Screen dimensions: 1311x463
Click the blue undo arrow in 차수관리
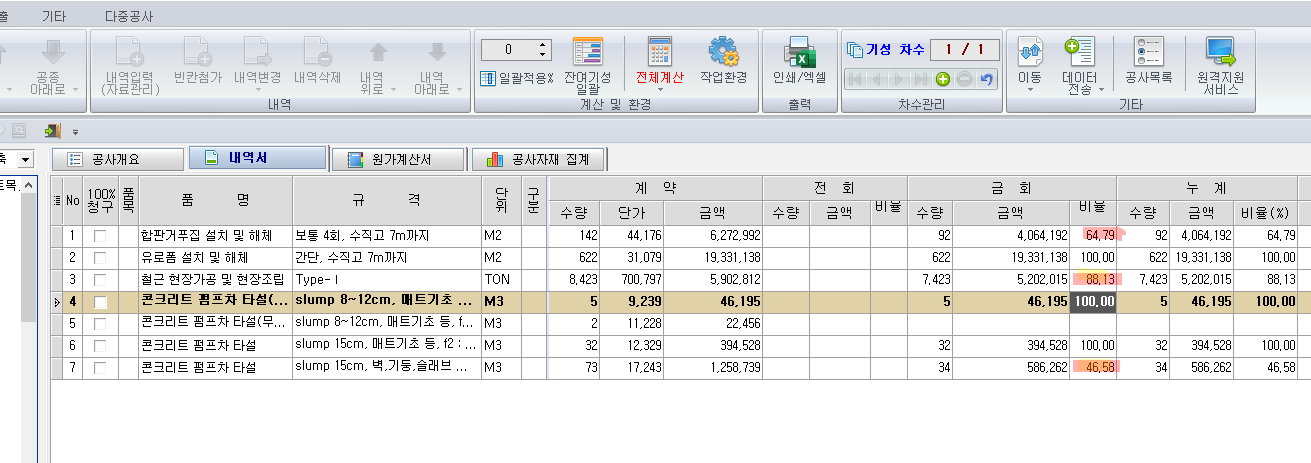(x=987, y=79)
